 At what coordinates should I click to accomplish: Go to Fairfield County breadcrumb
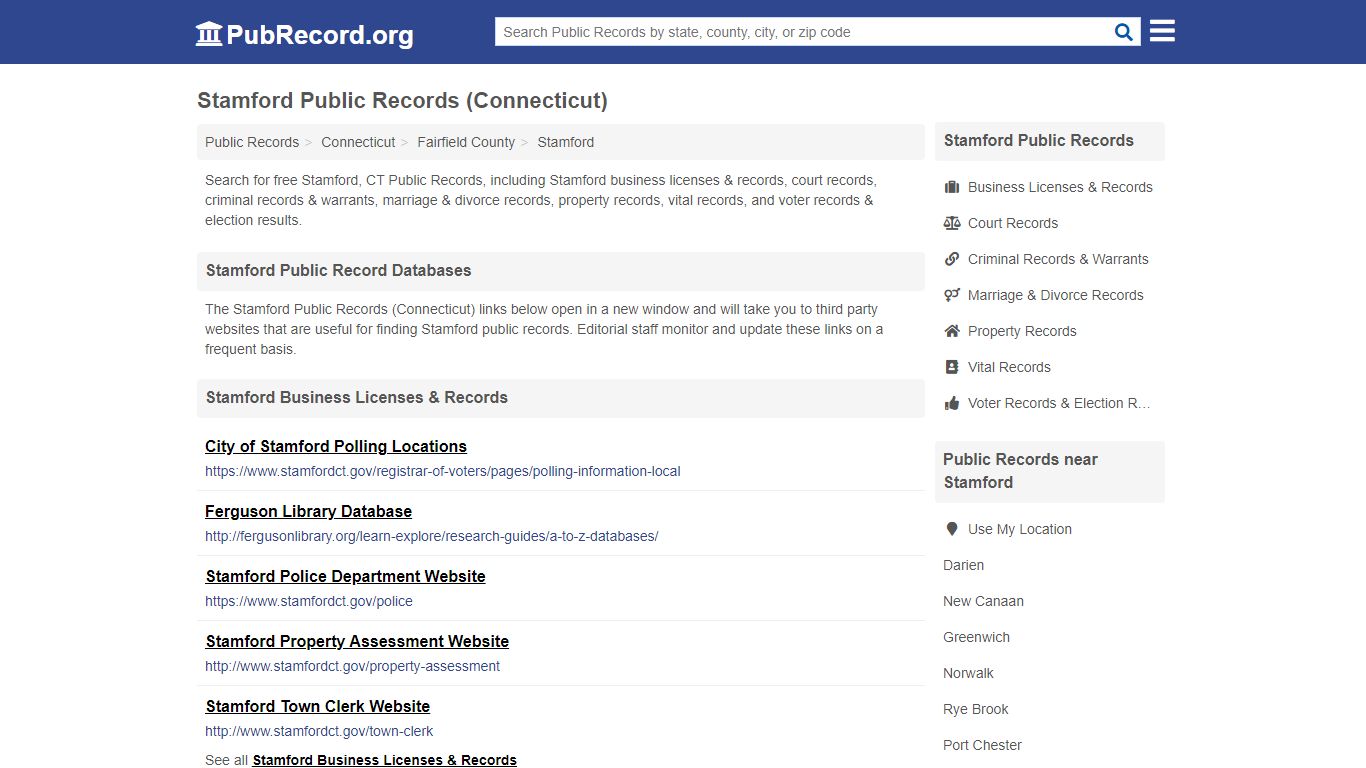(x=466, y=142)
